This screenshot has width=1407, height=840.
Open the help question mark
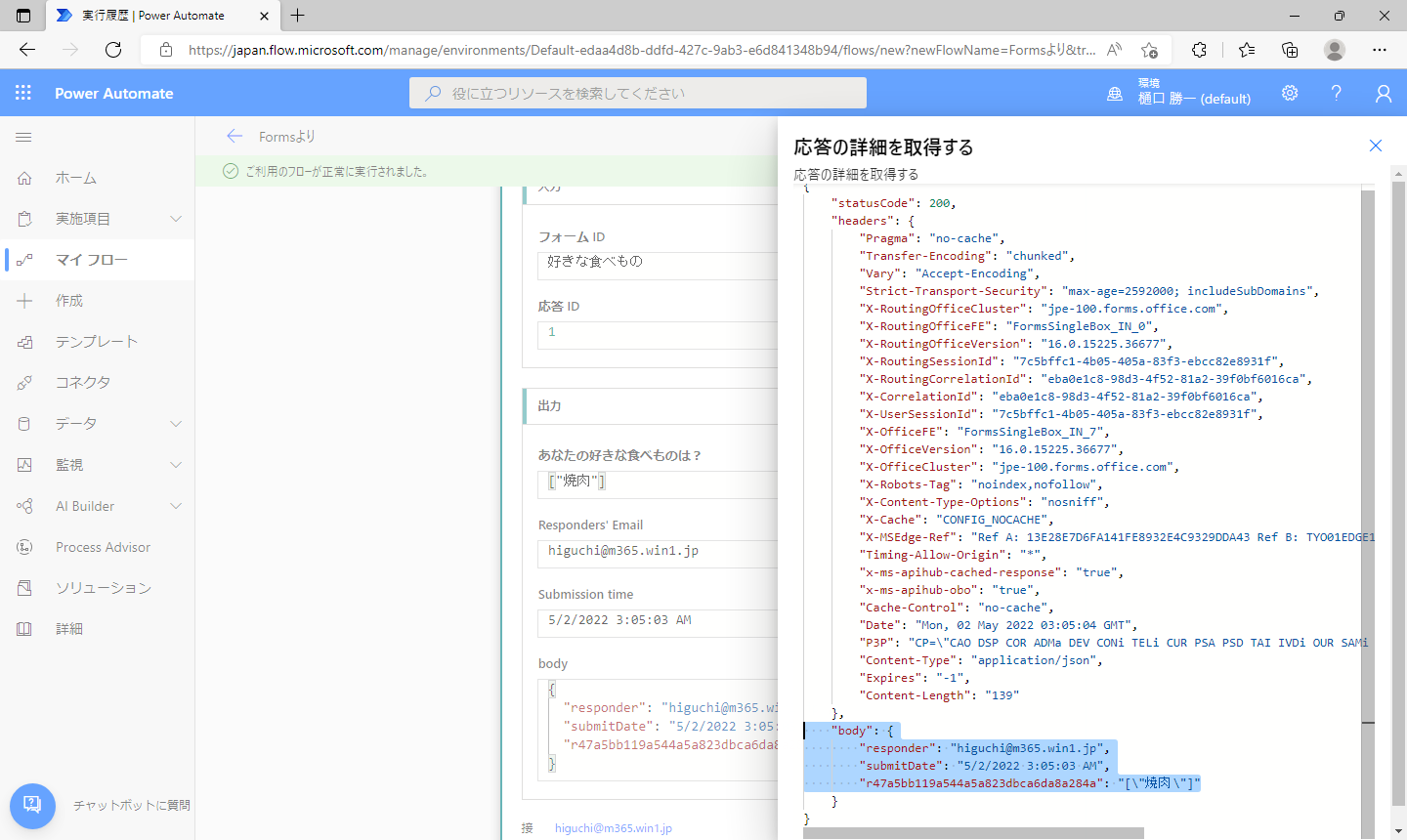1336,93
